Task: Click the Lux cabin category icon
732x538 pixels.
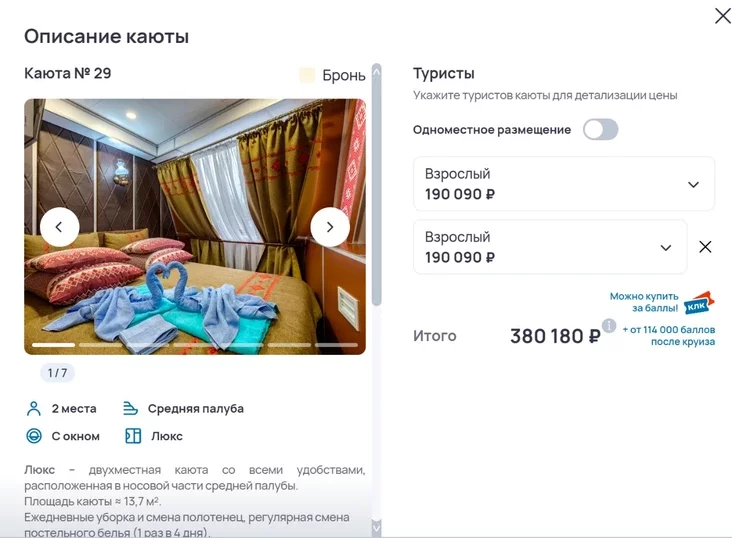Action: [133, 436]
